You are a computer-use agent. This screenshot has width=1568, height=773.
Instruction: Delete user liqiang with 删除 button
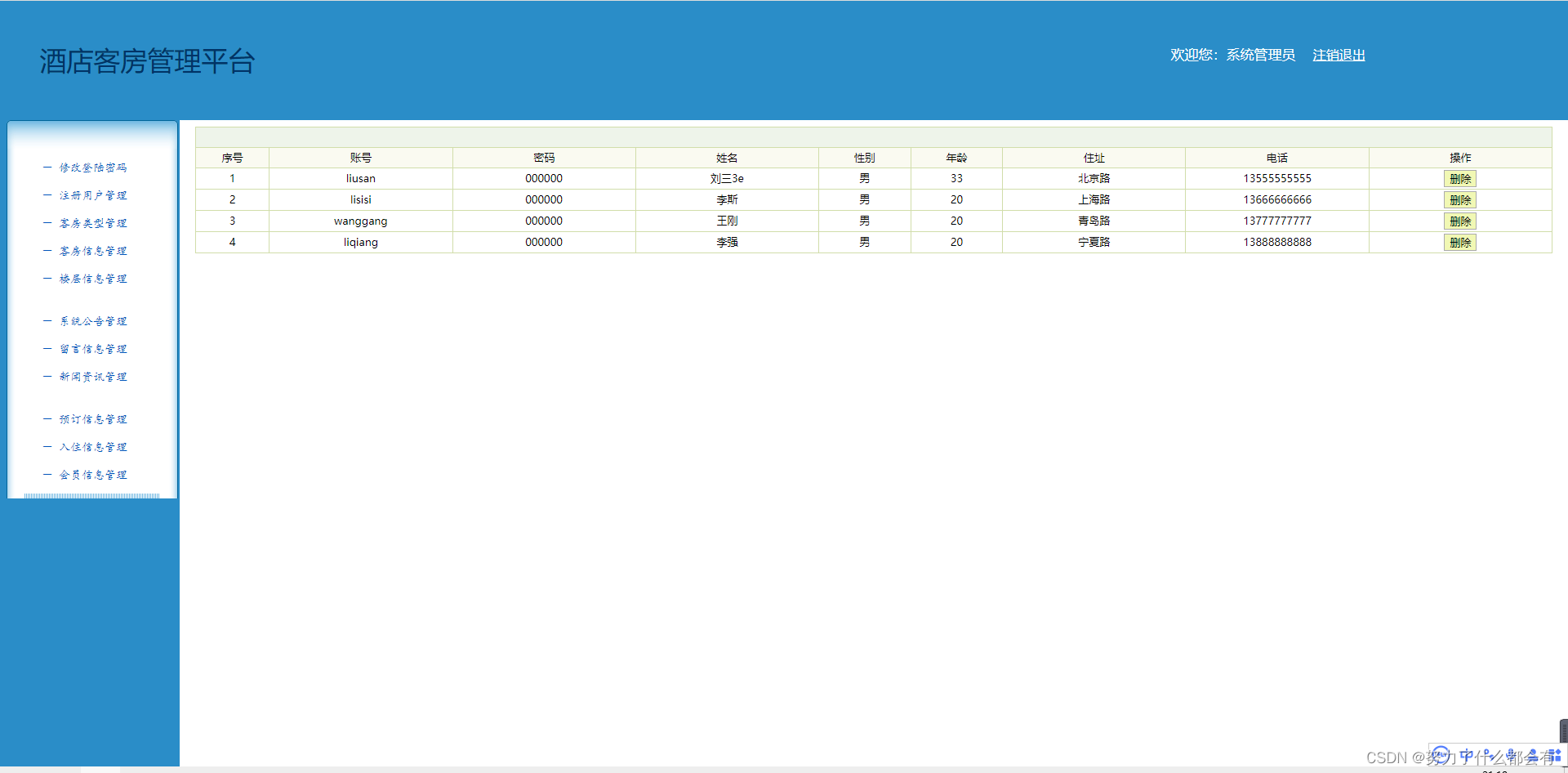tap(1460, 243)
